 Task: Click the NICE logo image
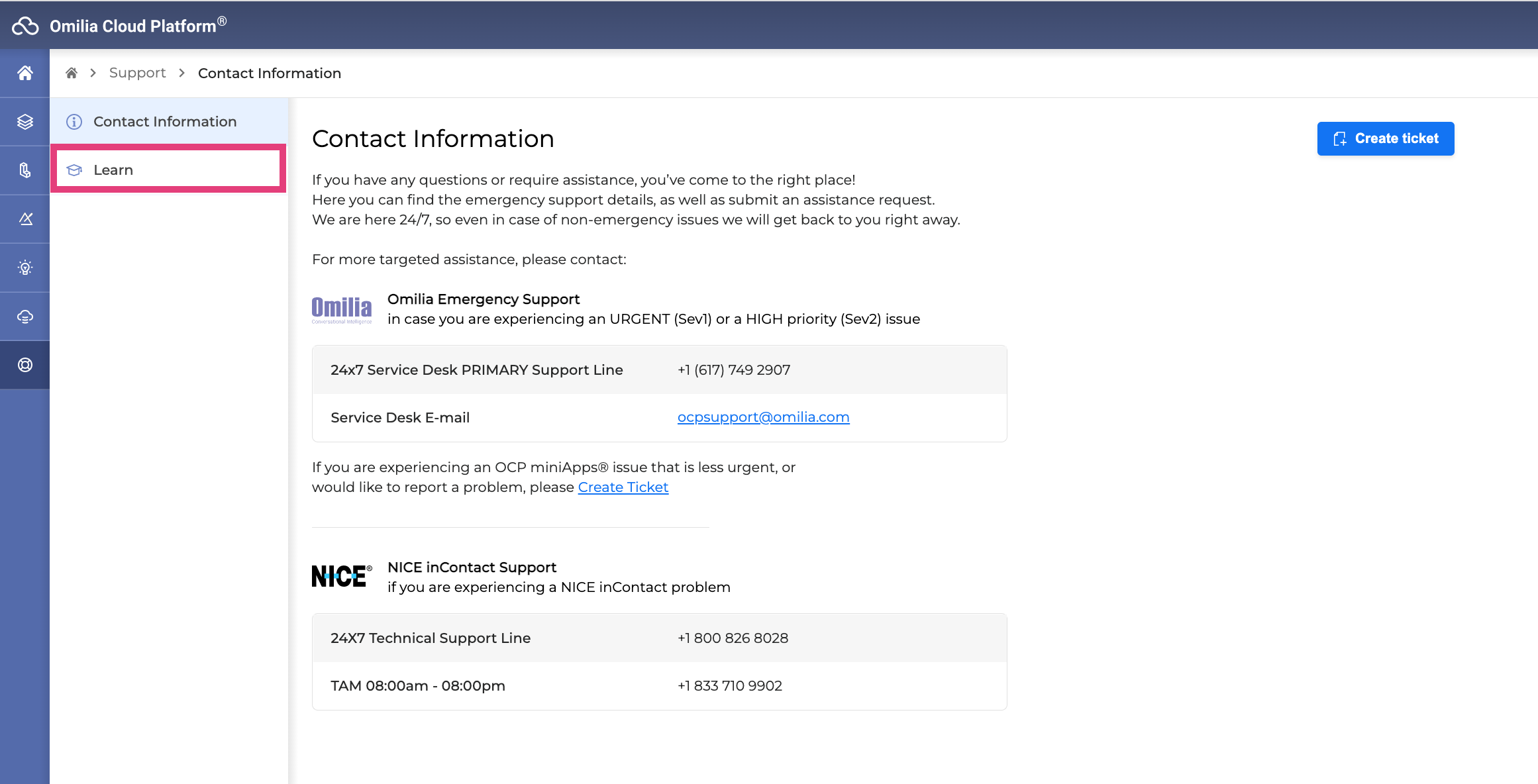click(x=342, y=576)
